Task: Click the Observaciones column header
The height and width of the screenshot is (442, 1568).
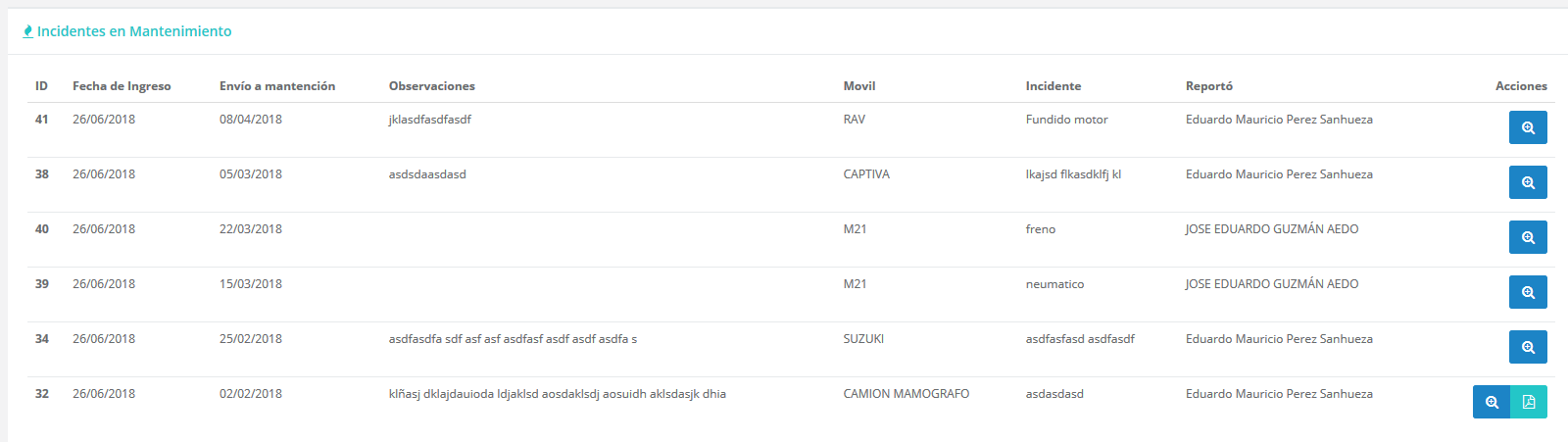Action: click(432, 86)
